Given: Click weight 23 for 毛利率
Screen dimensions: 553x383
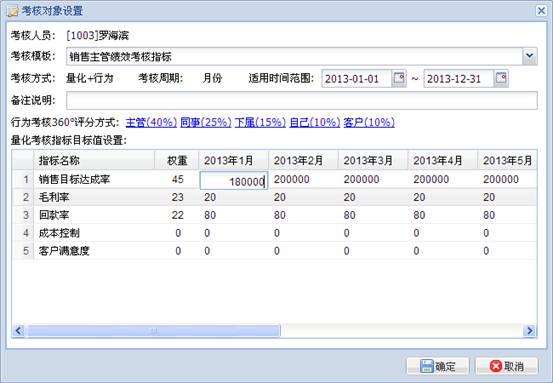Looking at the screenshot, I should [178, 197].
